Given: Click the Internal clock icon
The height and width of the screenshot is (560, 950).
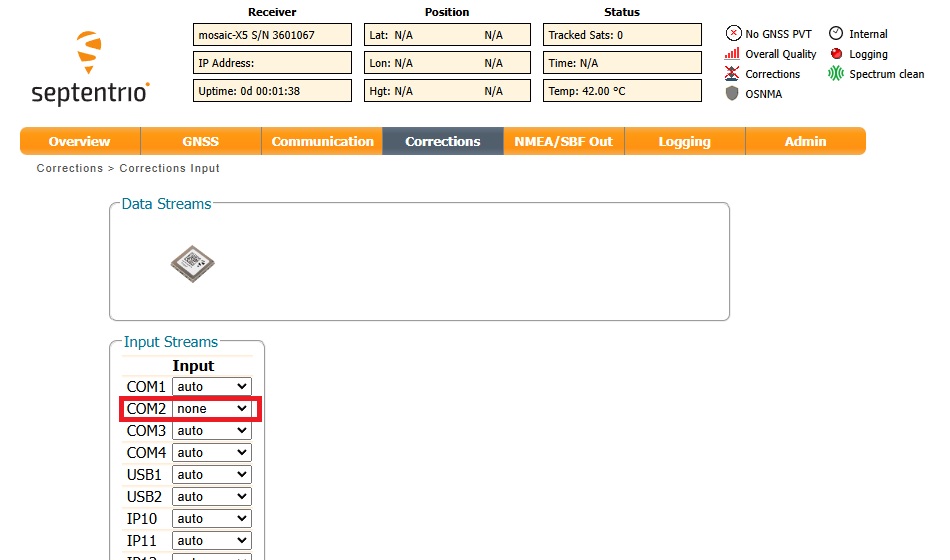Looking at the screenshot, I should click(x=836, y=34).
